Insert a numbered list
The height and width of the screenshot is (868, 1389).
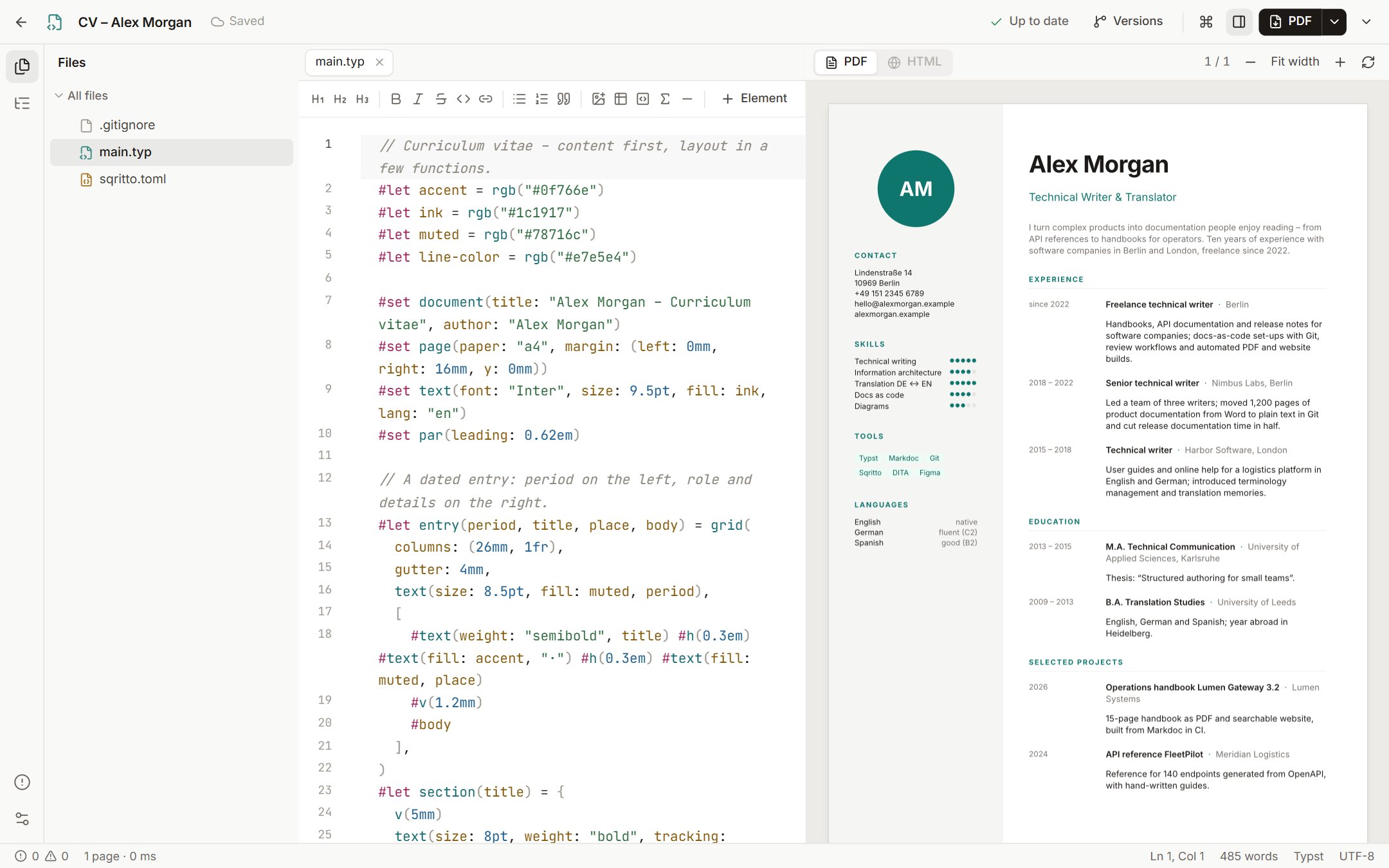click(541, 98)
